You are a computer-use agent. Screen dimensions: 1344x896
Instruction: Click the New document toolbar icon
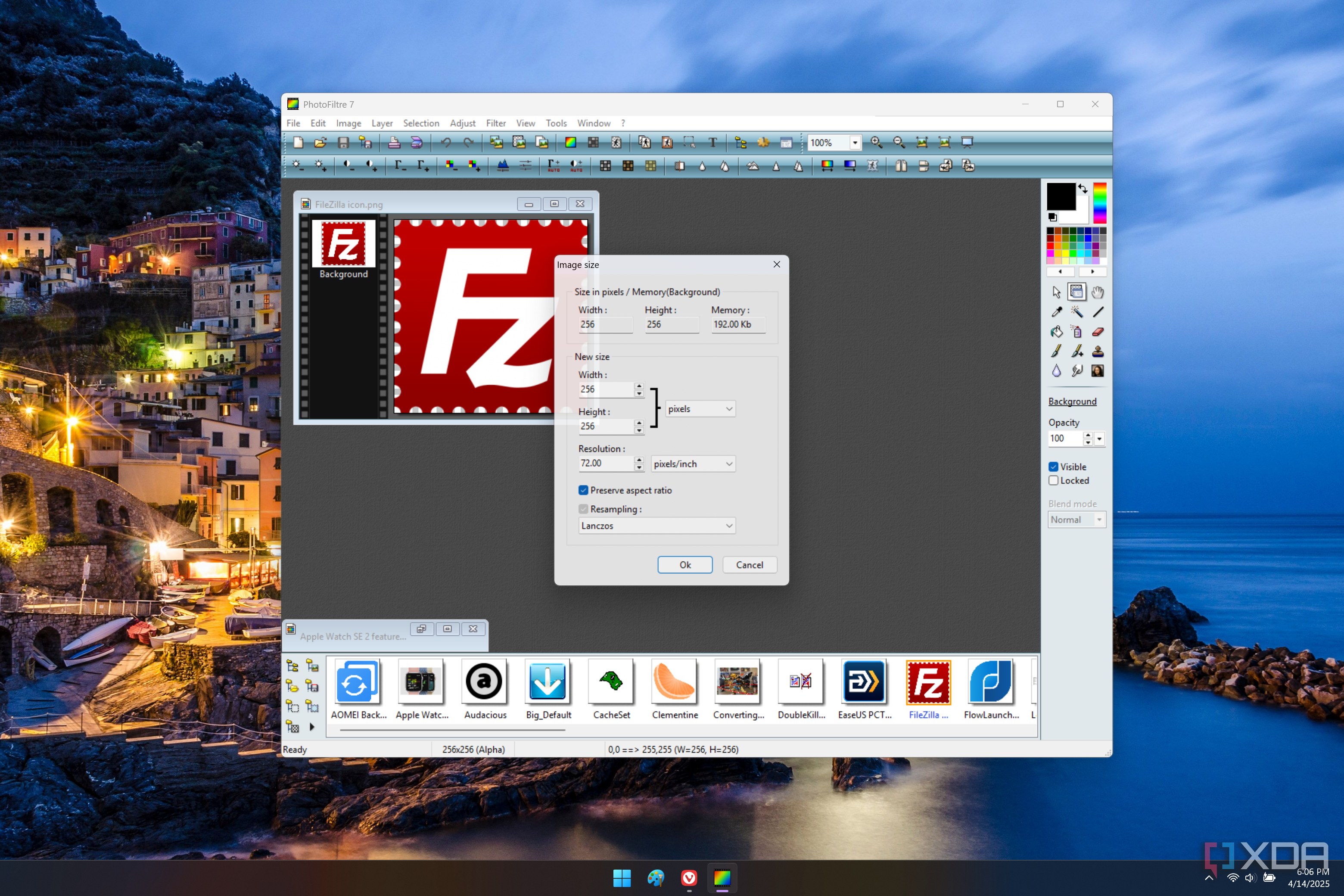[x=298, y=142]
